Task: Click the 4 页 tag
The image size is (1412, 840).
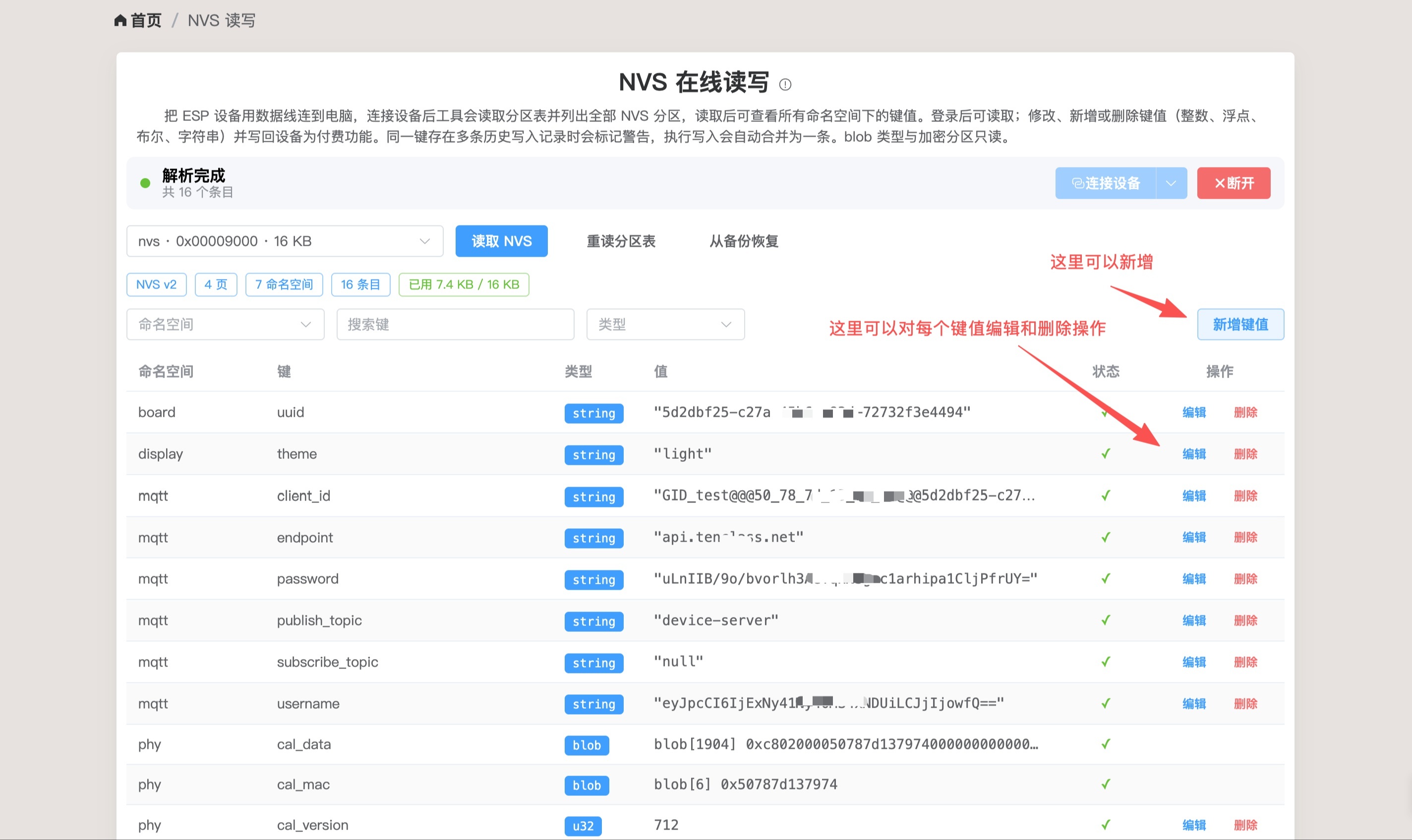Action: point(216,284)
